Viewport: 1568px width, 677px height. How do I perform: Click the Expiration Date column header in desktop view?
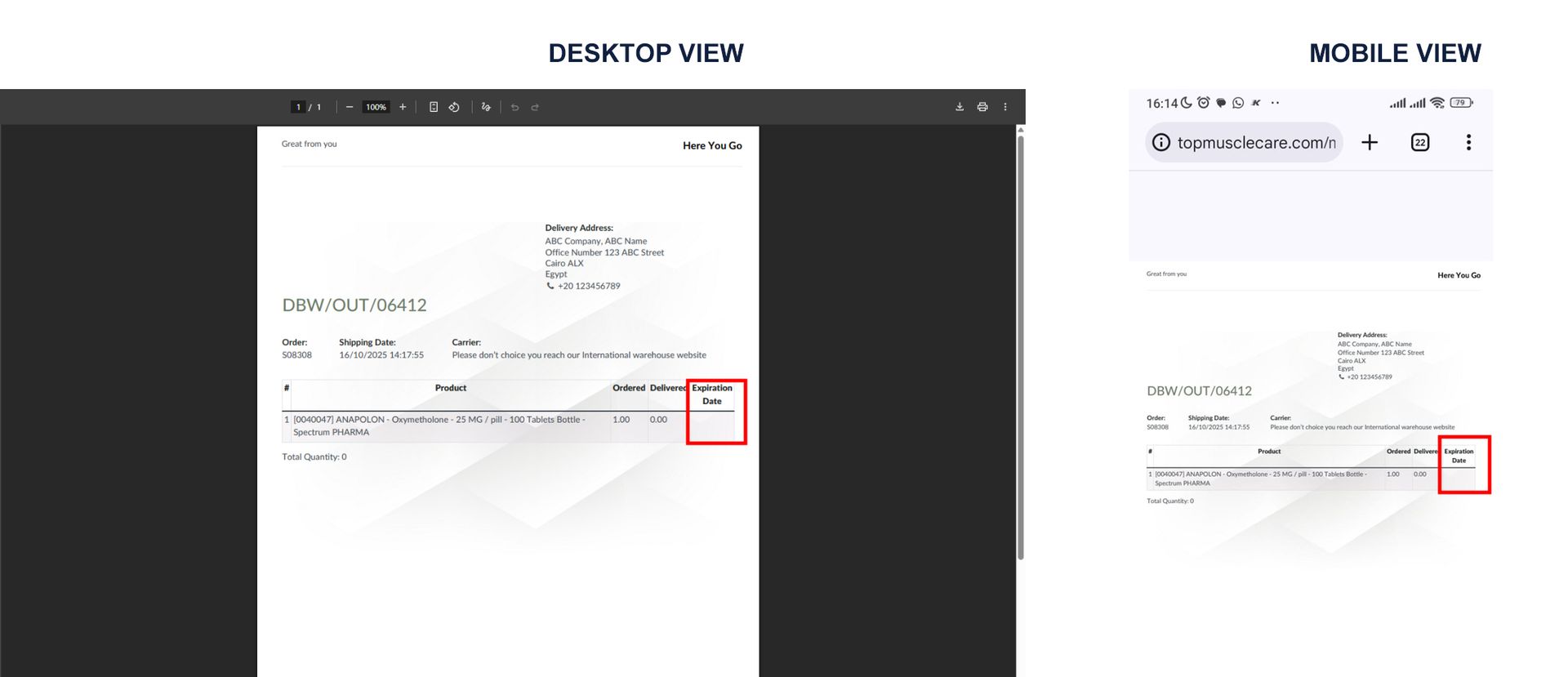[x=712, y=394]
